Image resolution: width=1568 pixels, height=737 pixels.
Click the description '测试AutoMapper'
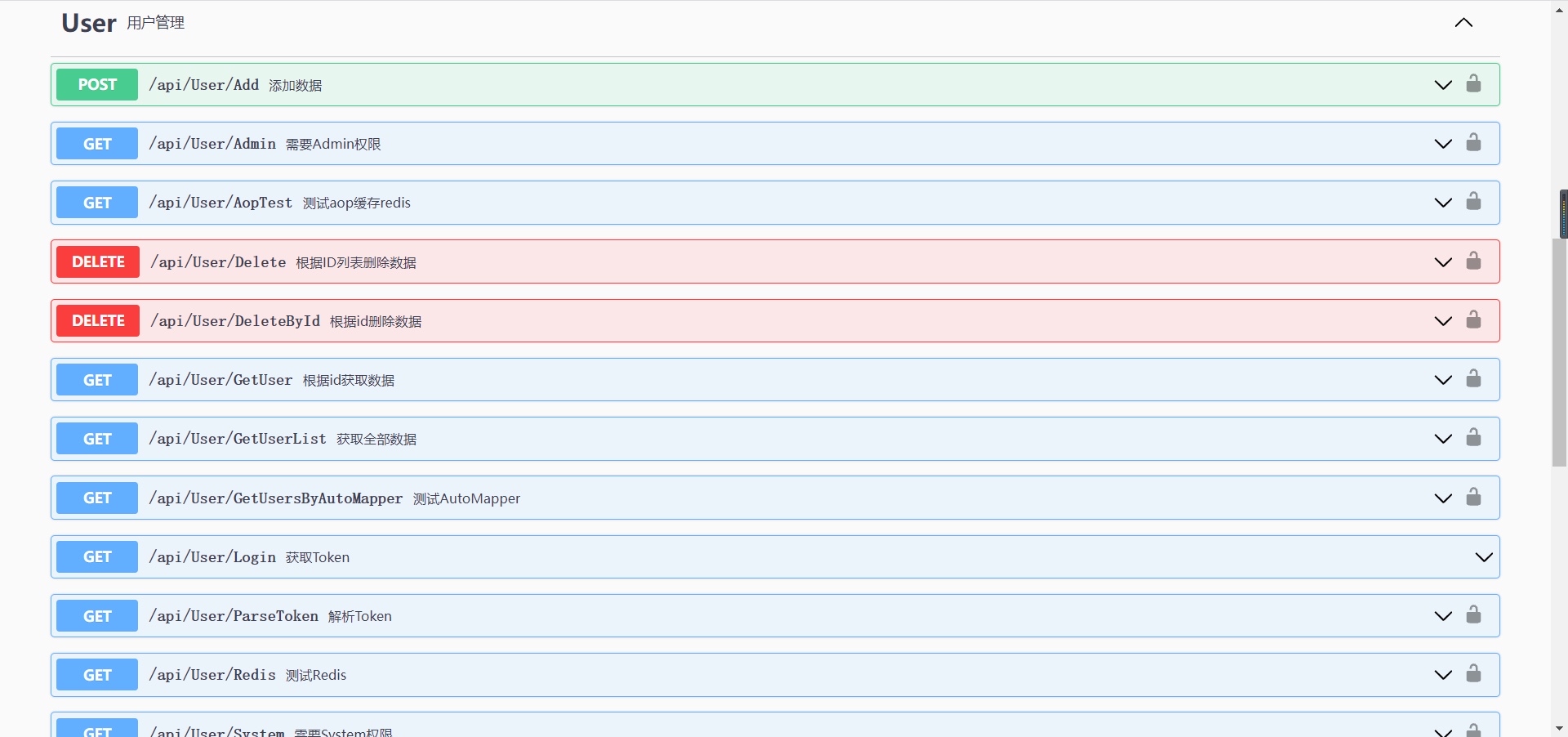click(x=466, y=498)
